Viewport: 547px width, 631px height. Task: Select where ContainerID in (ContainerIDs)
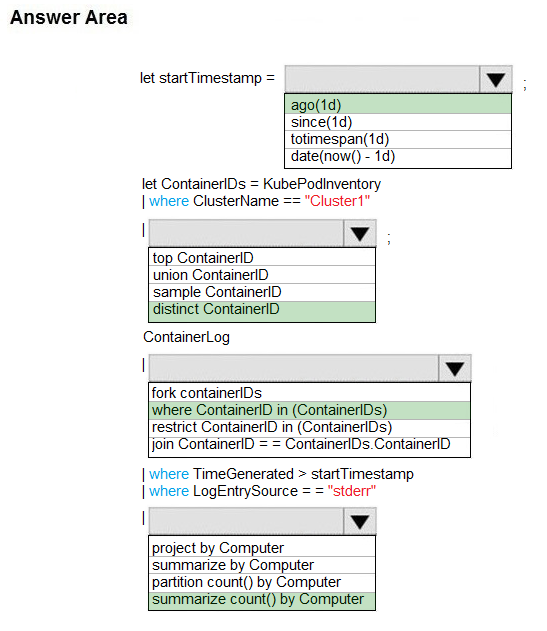pos(310,410)
